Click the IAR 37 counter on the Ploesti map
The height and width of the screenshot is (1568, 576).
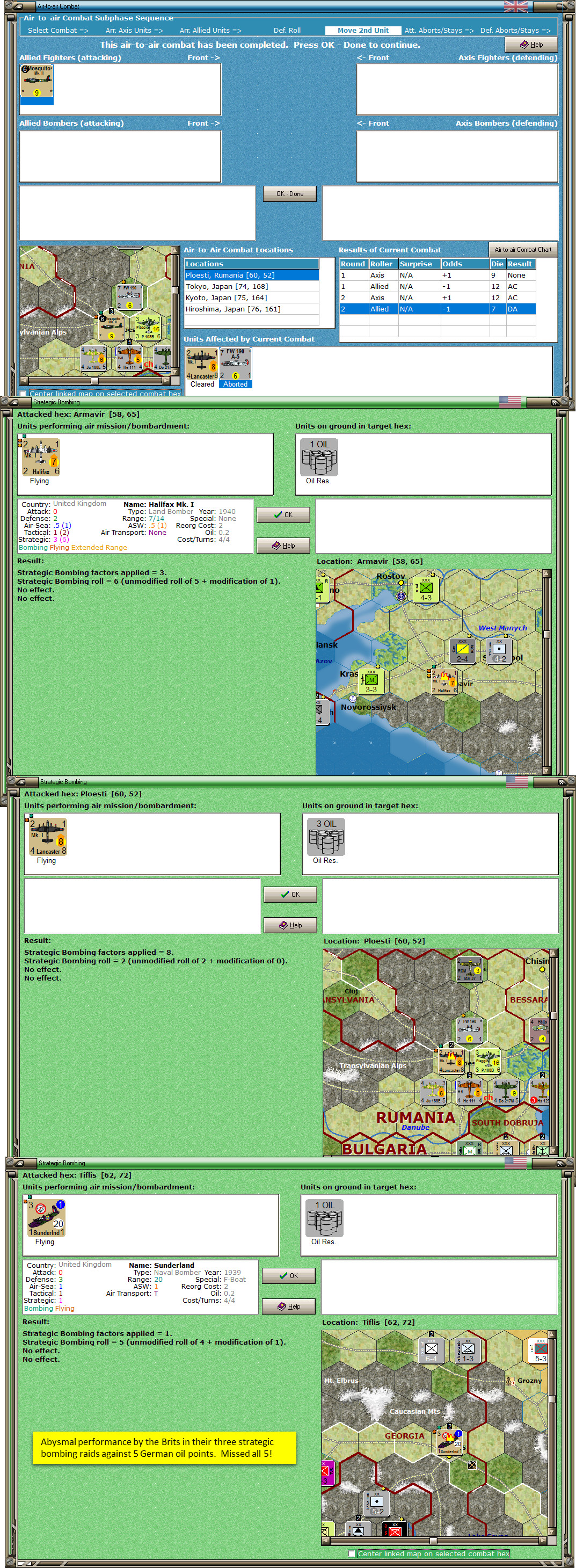tap(469, 970)
